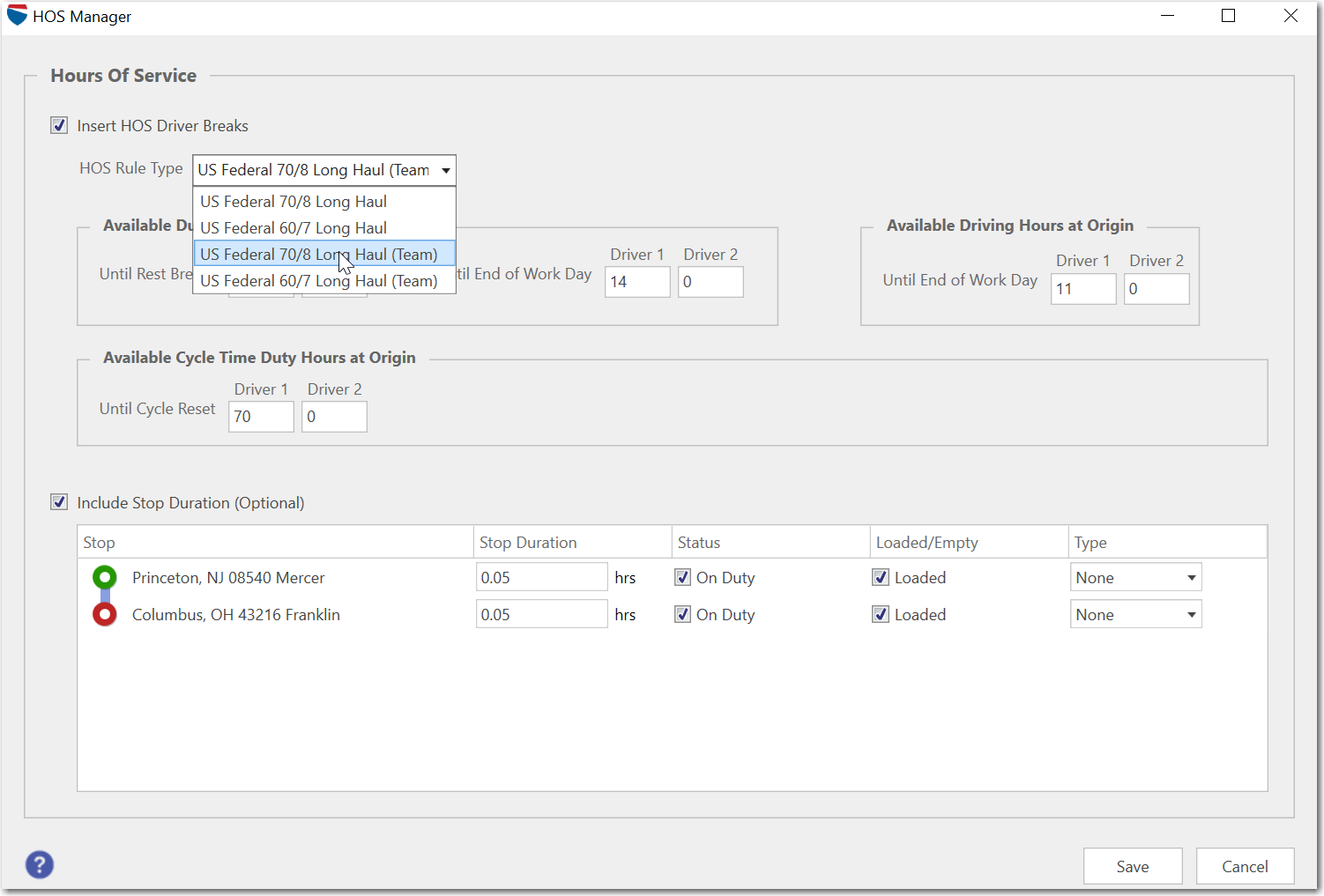Click the green origin stop icon for Princeton
This screenshot has height=896, width=1324.
(105, 578)
